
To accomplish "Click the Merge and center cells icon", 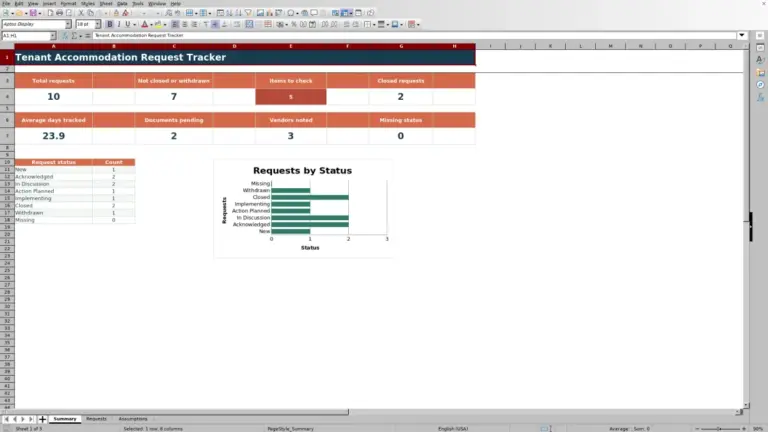I will tap(249, 24).
